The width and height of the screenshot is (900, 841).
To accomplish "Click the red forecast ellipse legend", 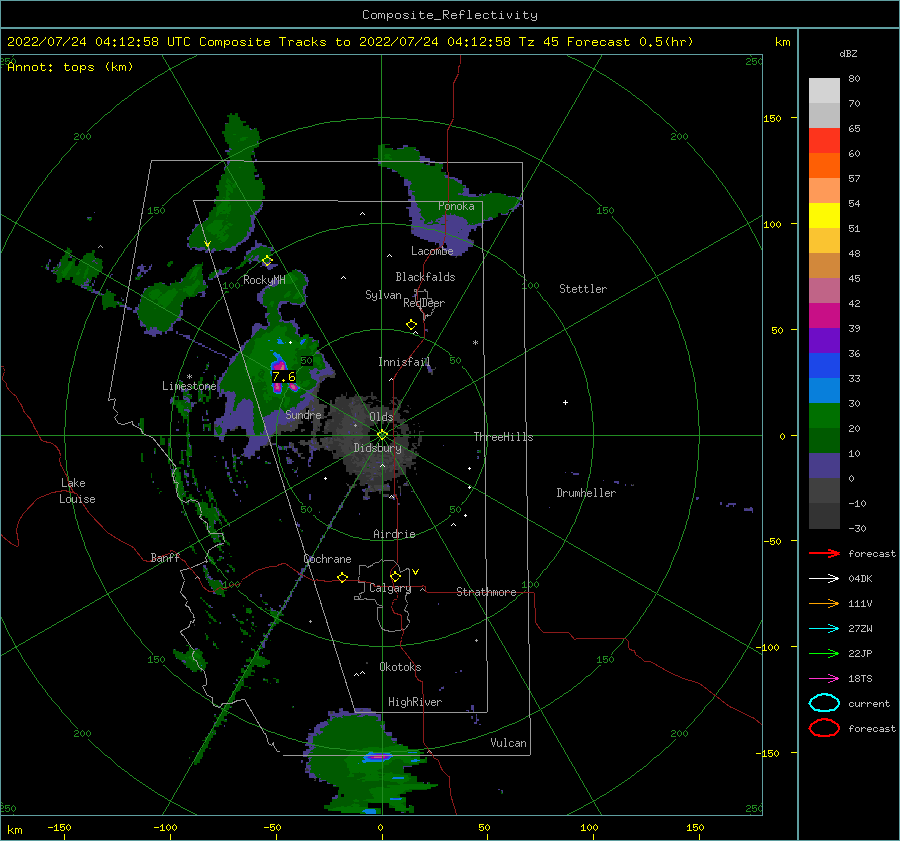I will point(824,728).
